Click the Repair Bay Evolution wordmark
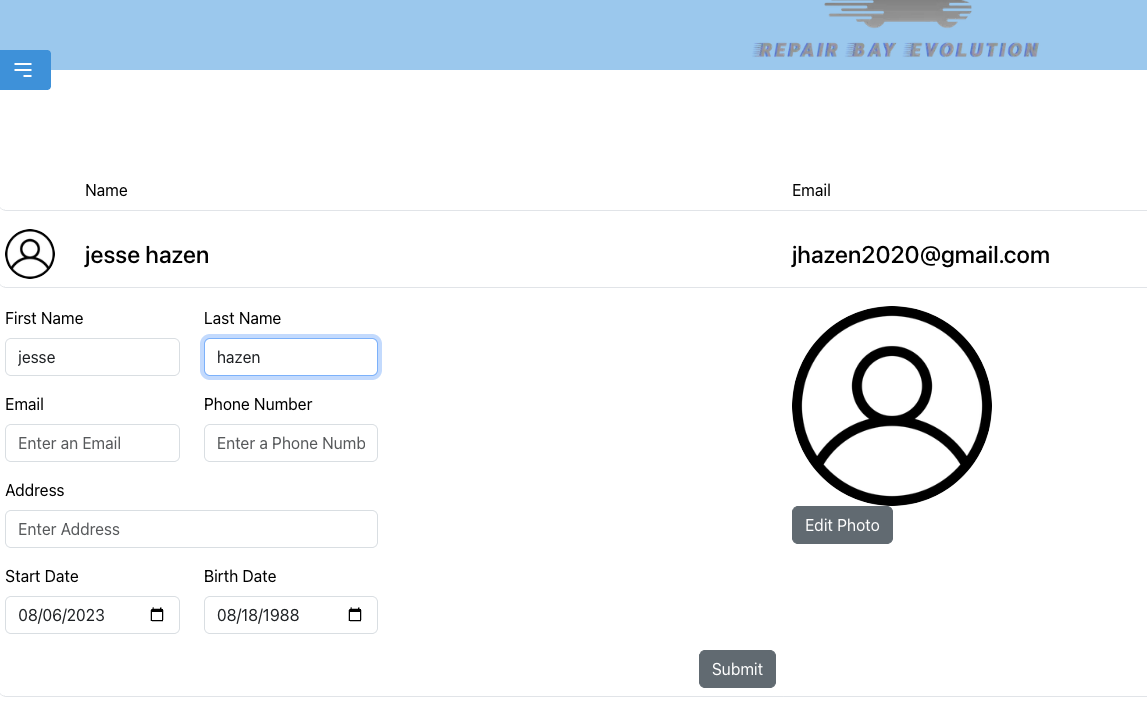This screenshot has height=702, width=1147. point(896,48)
